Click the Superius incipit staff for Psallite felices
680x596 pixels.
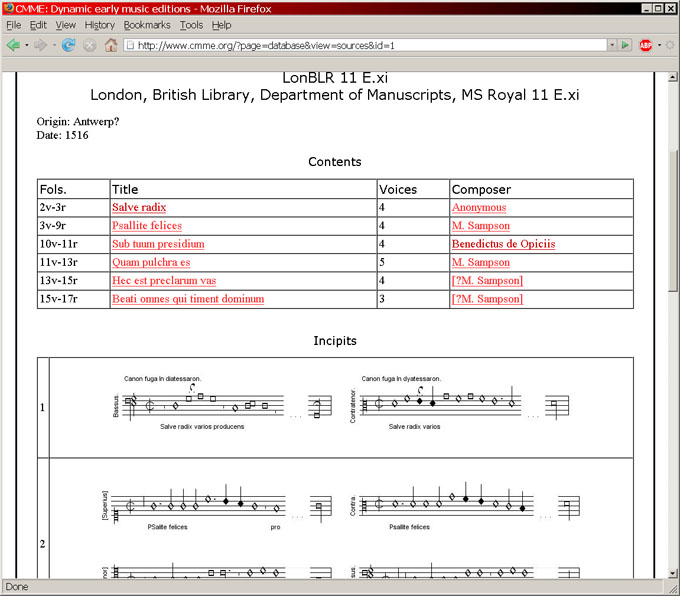[217, 505]
